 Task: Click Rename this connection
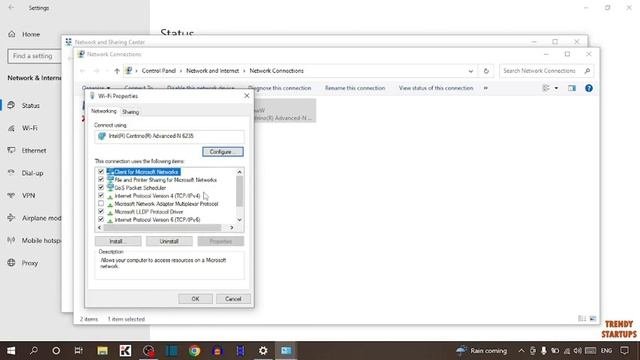point(355,88)
